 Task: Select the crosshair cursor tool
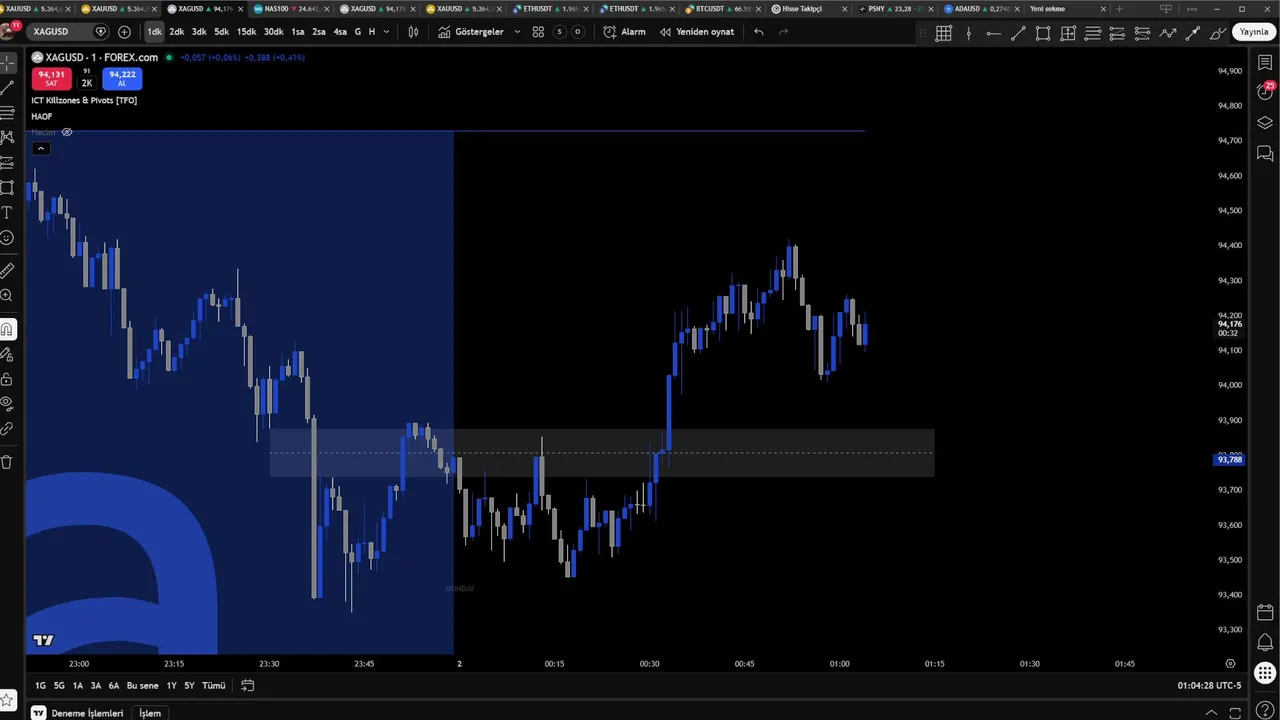coord(7,63)
